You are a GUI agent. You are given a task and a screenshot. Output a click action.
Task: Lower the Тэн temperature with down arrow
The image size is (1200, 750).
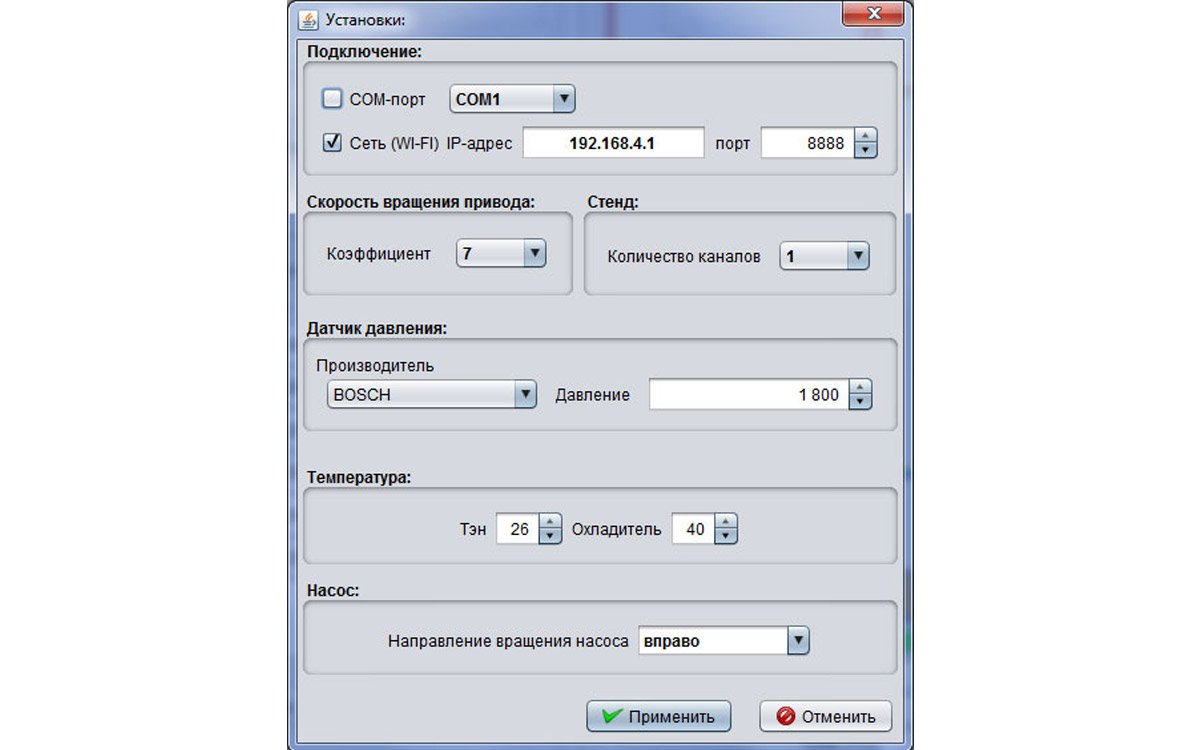point(551,536)
